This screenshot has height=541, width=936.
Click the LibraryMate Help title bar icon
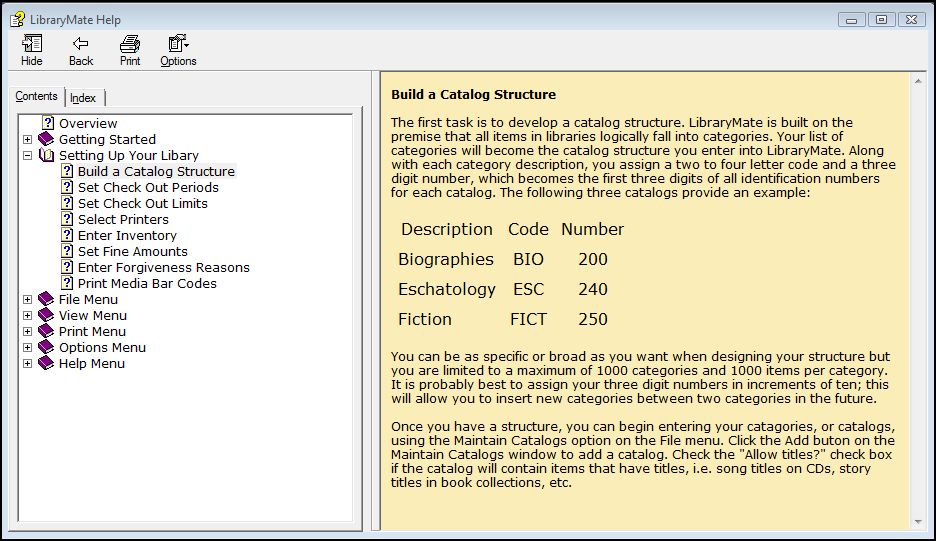17,20
